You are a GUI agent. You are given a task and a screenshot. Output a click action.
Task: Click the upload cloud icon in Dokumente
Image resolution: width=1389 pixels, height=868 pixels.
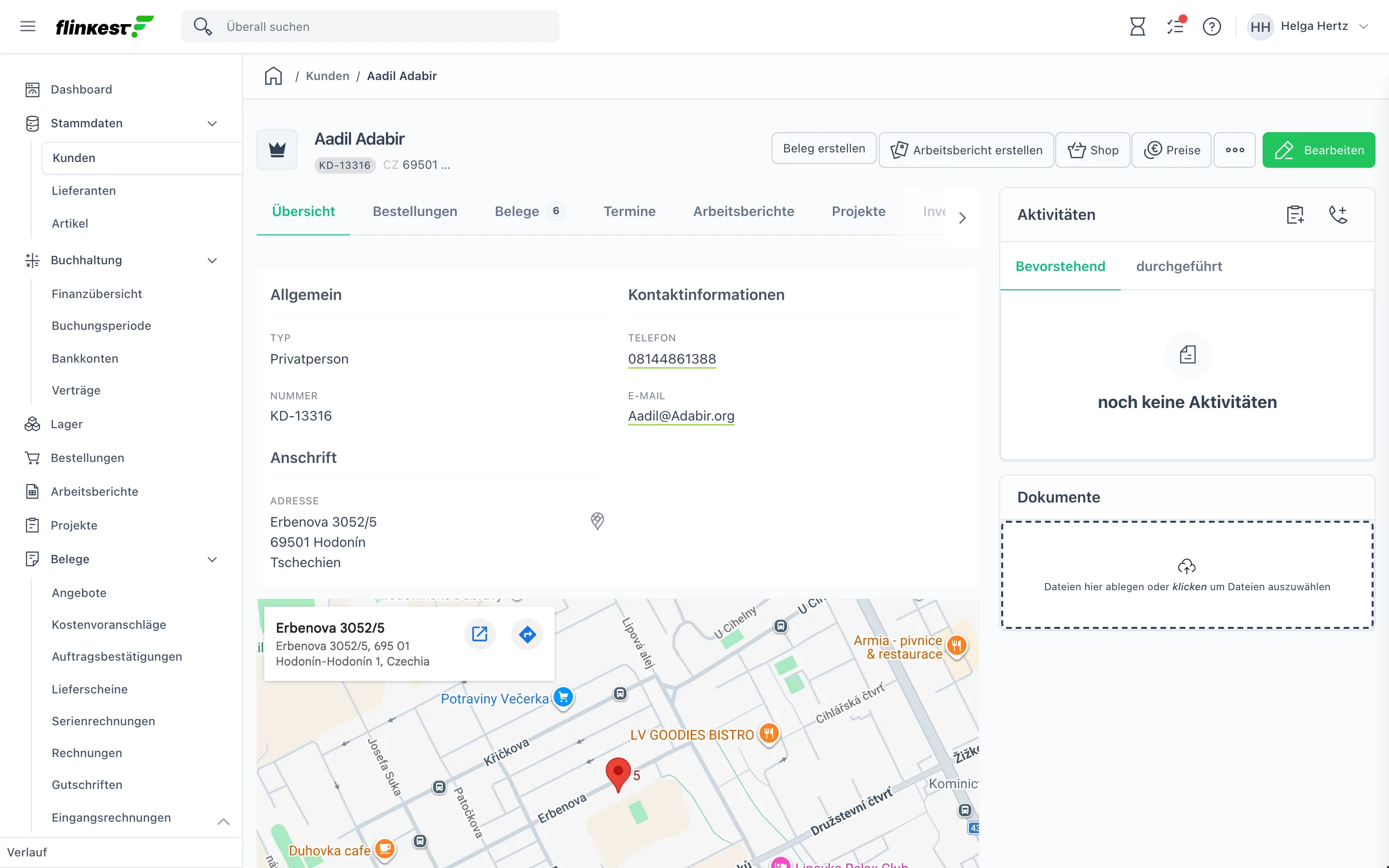coord(1186,567)
